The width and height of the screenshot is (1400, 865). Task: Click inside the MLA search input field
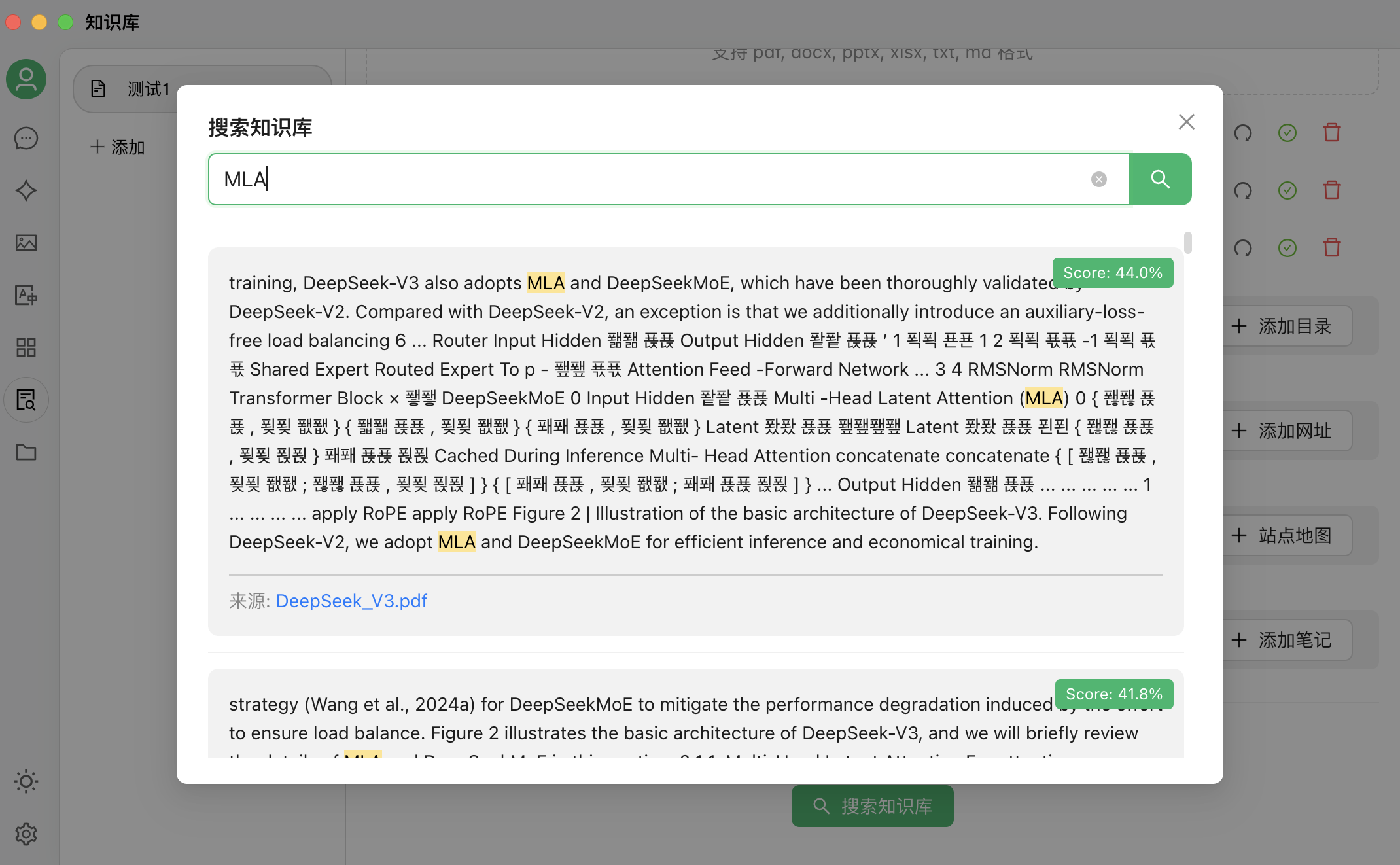(x=654, y=179)
